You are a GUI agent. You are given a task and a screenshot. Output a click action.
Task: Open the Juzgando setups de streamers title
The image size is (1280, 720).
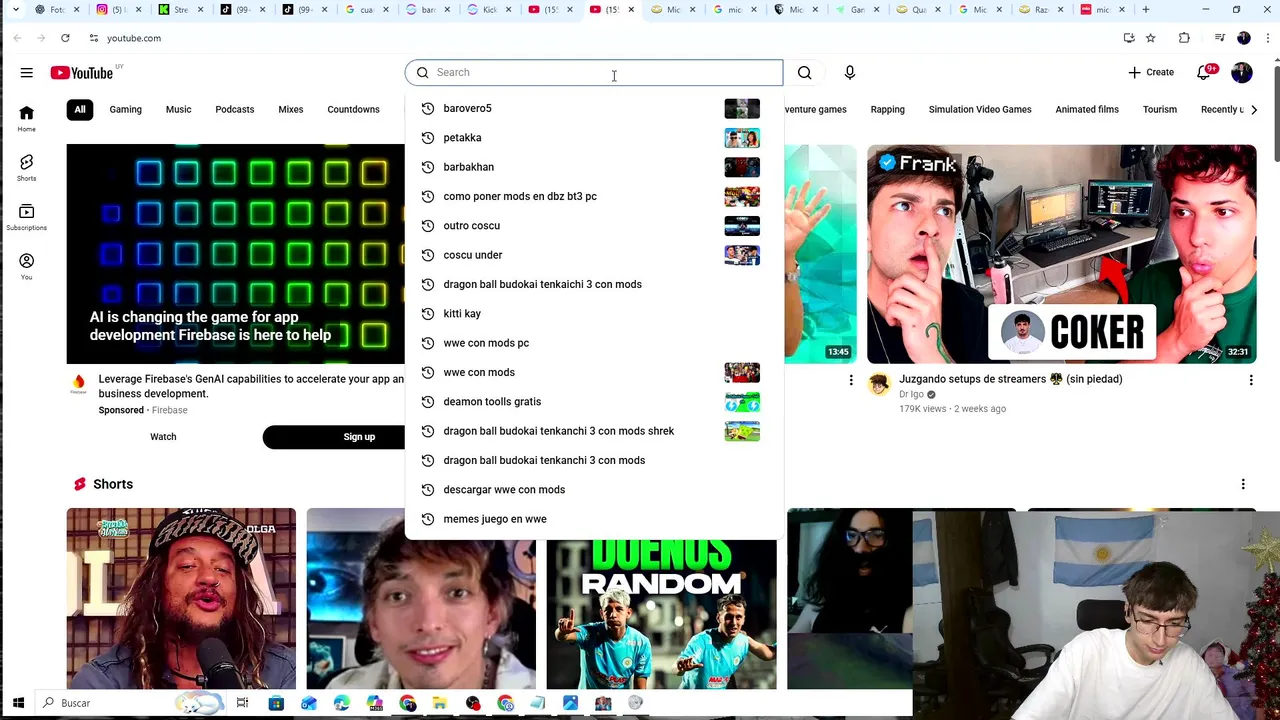click(1011, 379)
